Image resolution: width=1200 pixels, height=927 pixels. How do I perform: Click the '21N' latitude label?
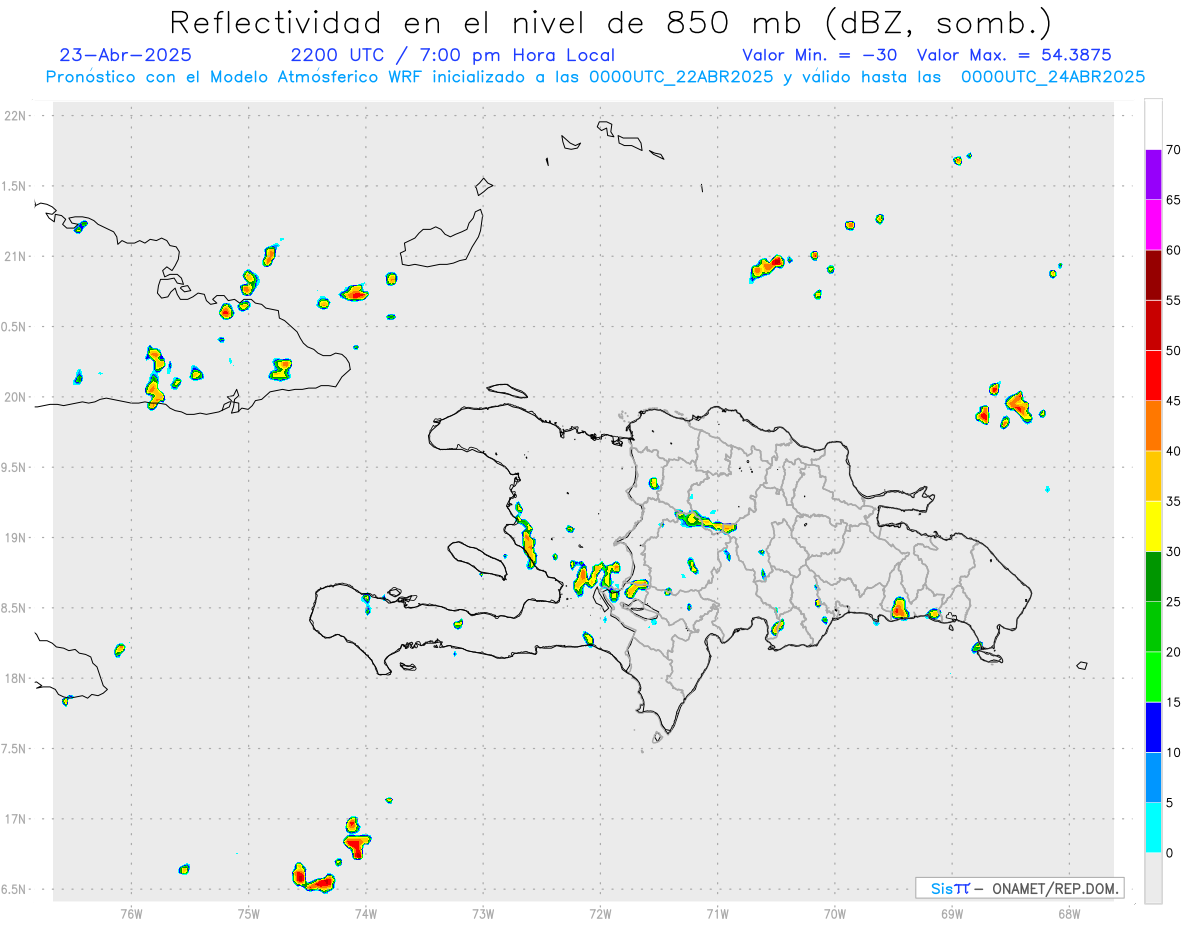click(15, 257)
